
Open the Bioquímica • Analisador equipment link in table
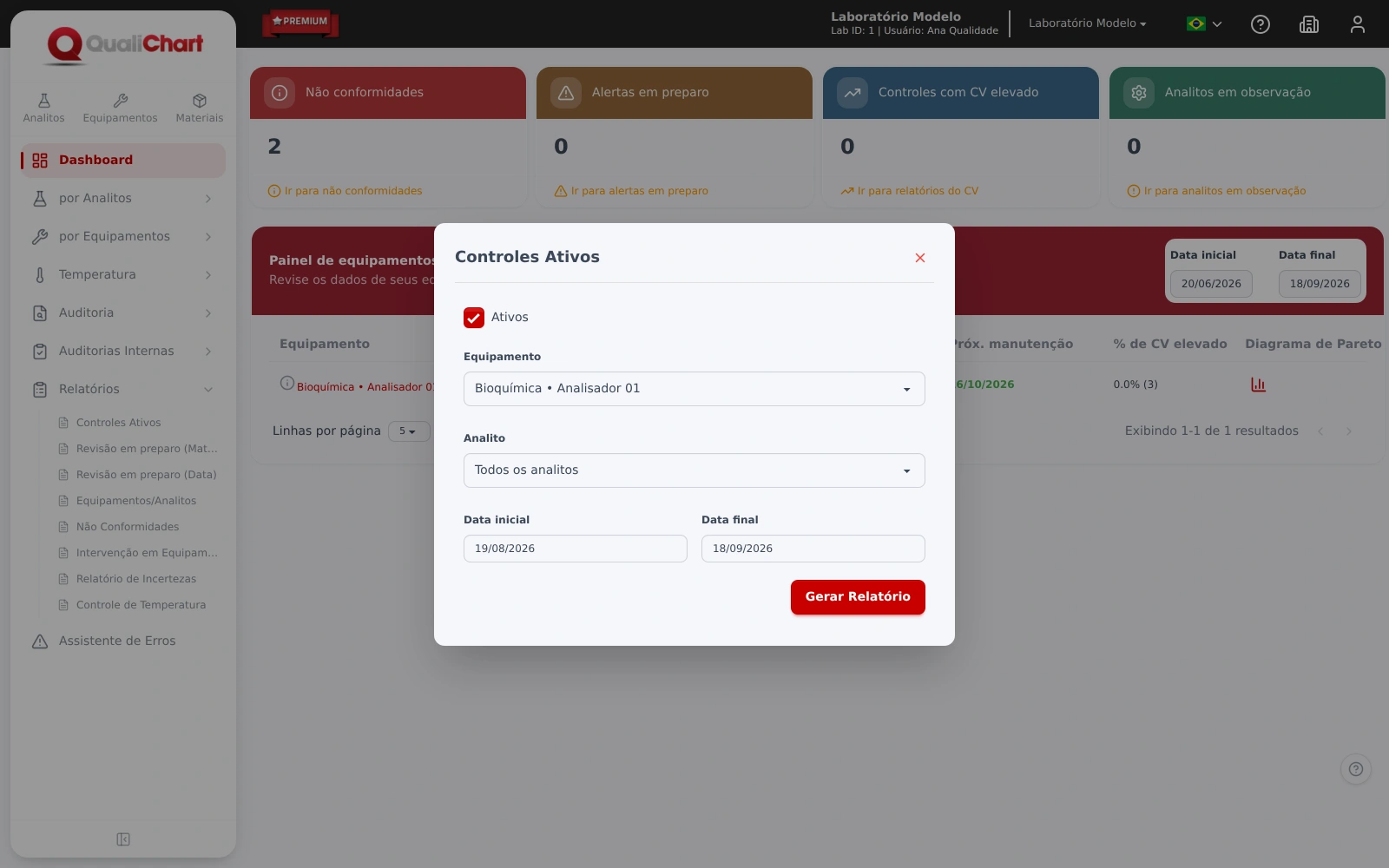pos(365,387)
